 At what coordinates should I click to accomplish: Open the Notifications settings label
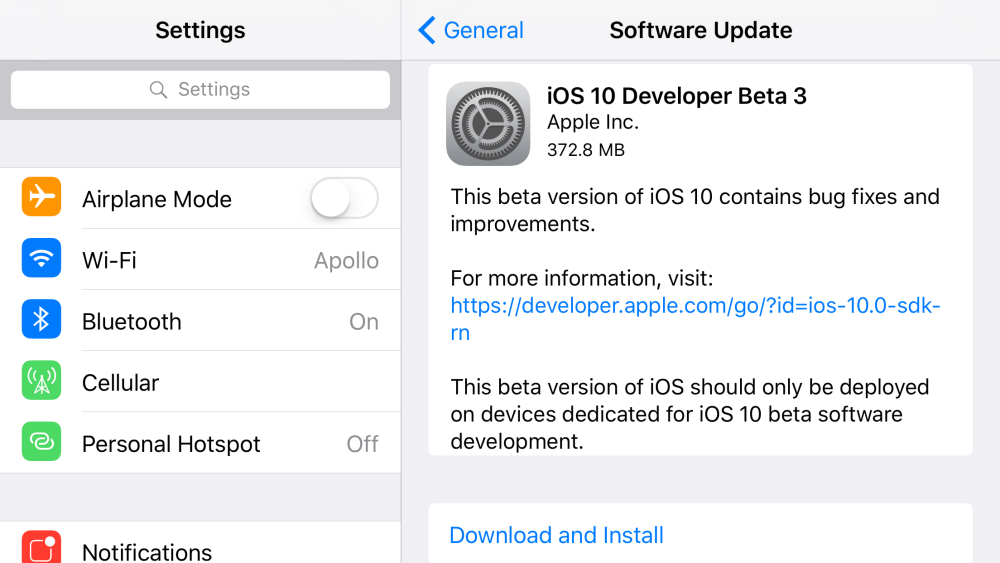pyautogui.click(x=147, y=551)
